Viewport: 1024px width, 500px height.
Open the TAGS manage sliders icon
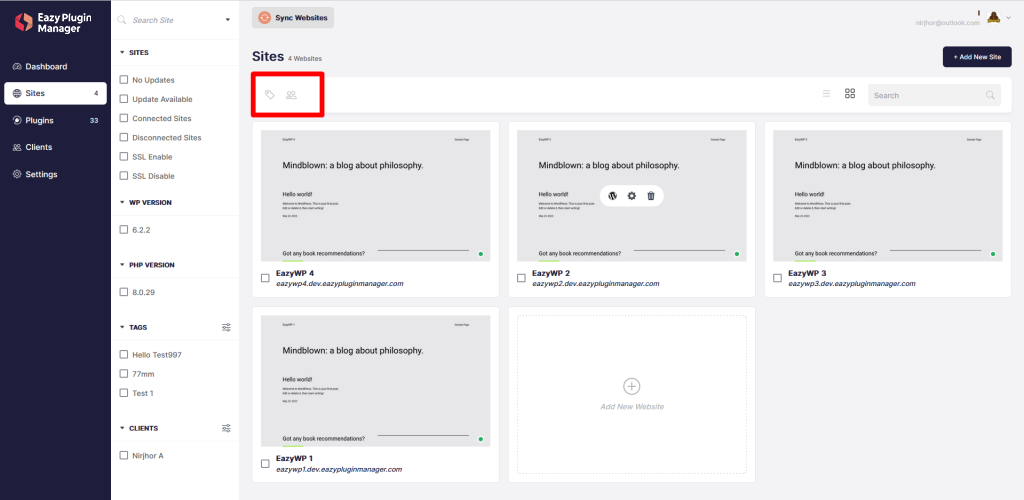click(x=227, y=328)
